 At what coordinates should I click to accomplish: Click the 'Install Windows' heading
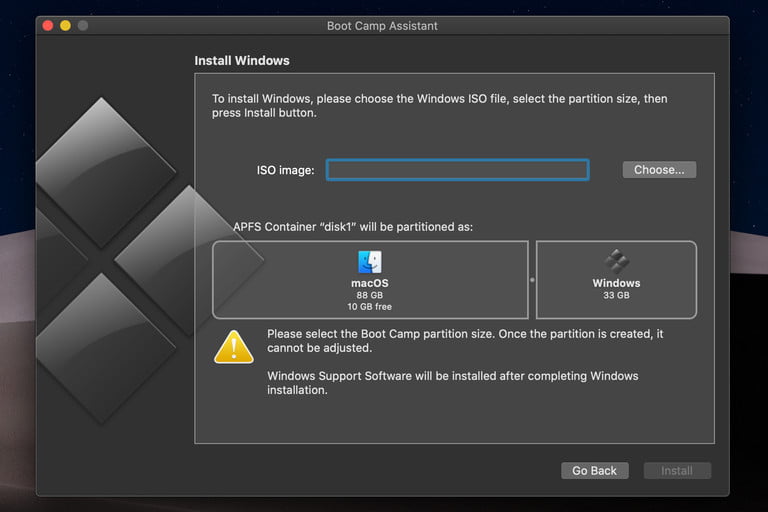click(242, 61)
